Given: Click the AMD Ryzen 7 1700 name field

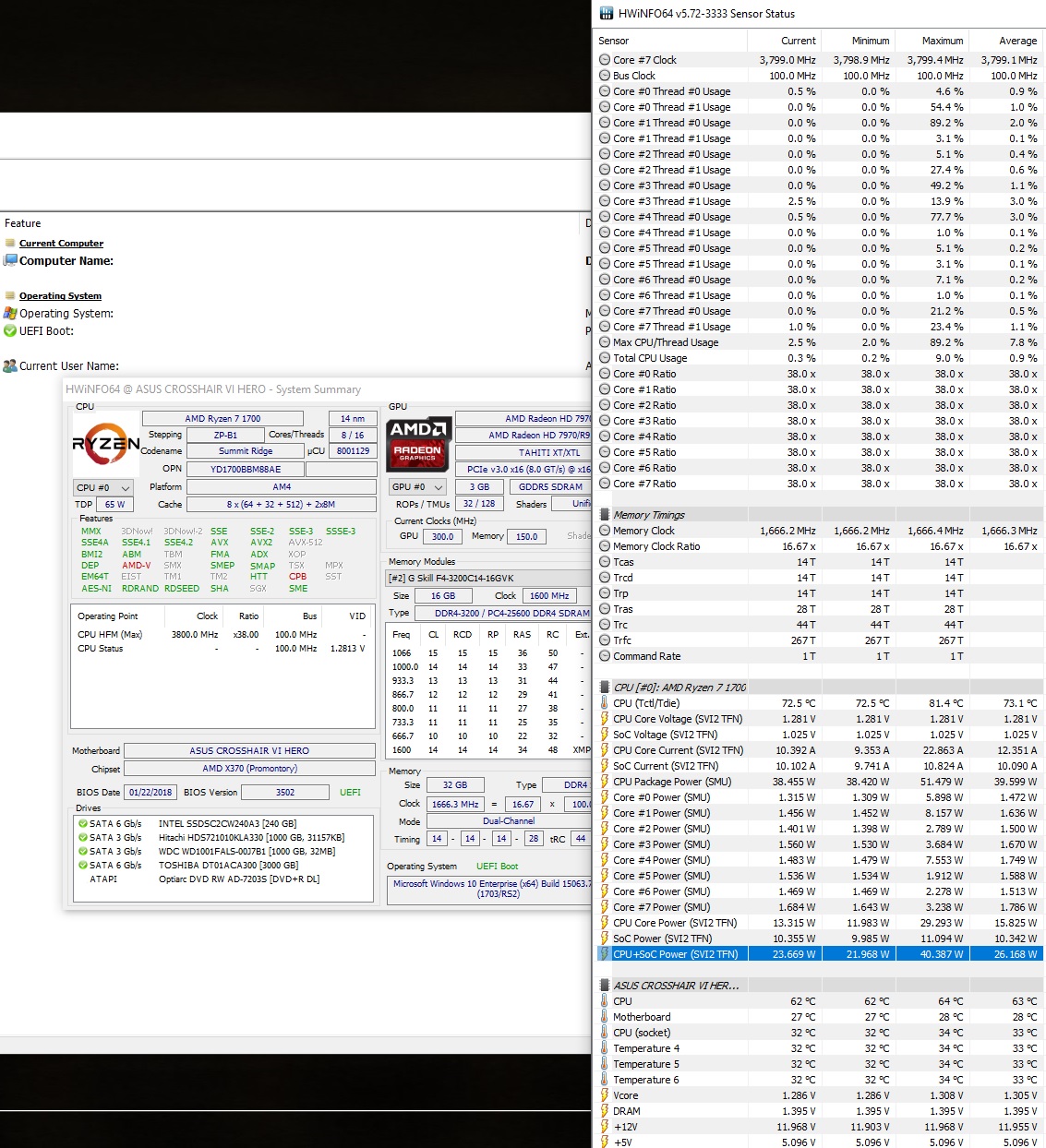Looking at the screenshot, I should coord(222,418).
